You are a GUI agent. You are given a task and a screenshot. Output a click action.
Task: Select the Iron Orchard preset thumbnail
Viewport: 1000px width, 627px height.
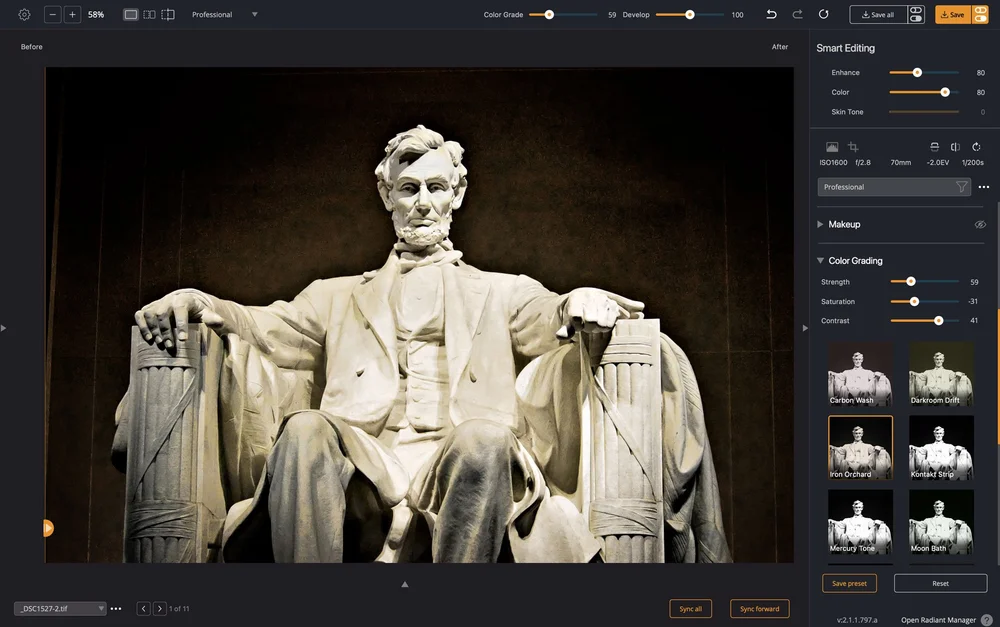coord(860,448)
